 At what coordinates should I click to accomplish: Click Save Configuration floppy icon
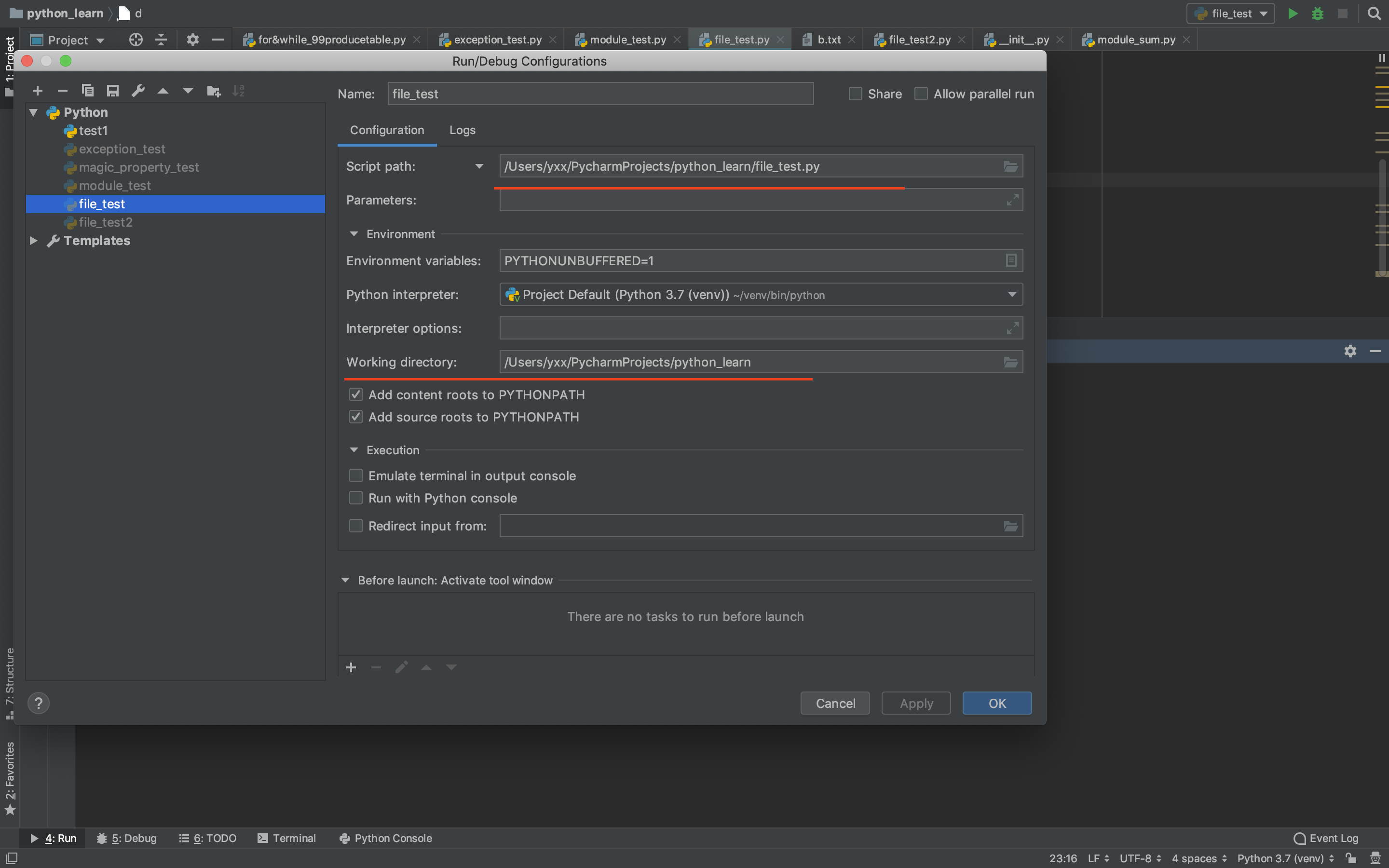pos(112,91)
